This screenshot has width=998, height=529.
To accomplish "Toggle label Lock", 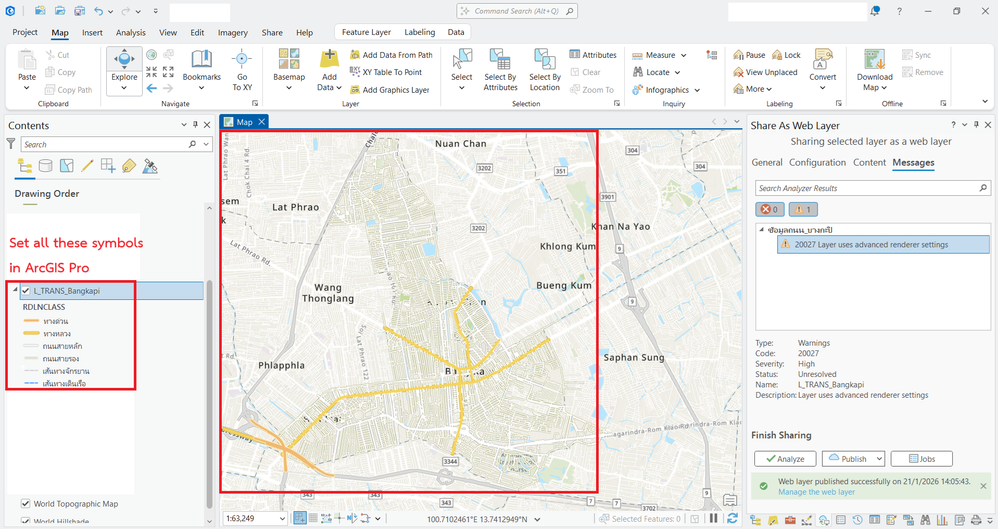I will (786, 55).
